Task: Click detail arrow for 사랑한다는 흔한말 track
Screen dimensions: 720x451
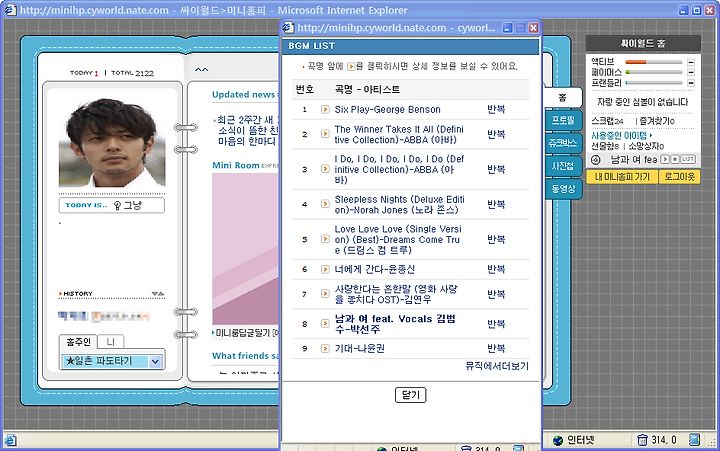Action: coord(325,294)
